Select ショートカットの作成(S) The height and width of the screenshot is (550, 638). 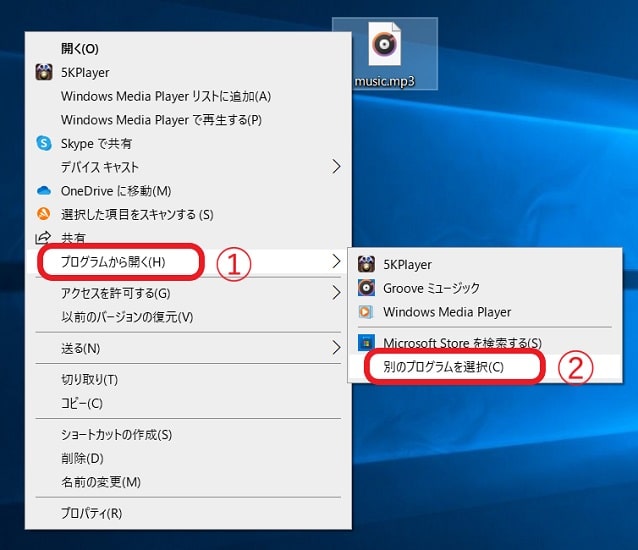click(x=188, y=434)
